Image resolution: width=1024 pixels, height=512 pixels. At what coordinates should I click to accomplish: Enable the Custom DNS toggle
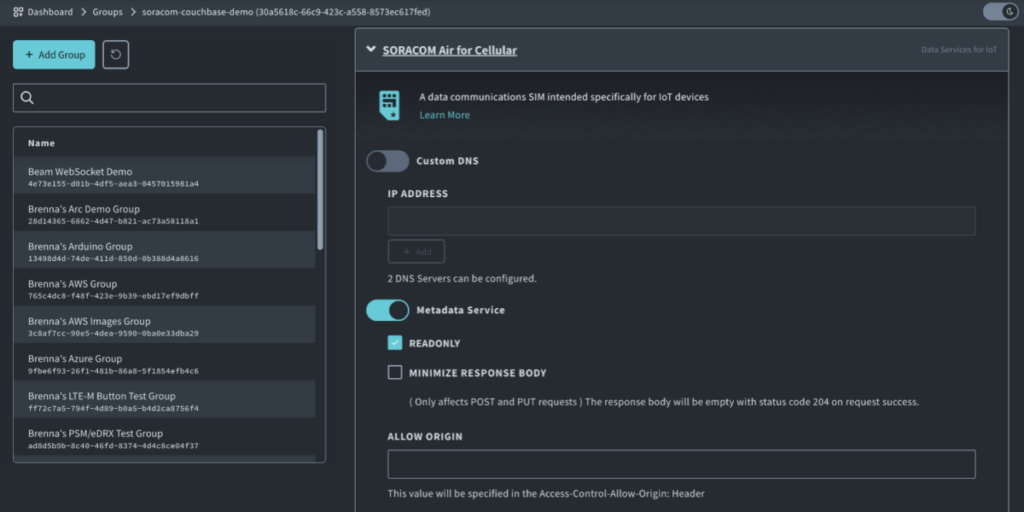(388, 161)
